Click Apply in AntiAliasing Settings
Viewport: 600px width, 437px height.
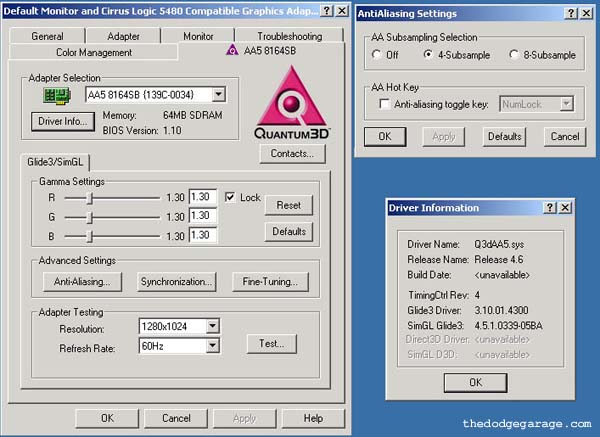pyautogui.click(x=444, y=137)
